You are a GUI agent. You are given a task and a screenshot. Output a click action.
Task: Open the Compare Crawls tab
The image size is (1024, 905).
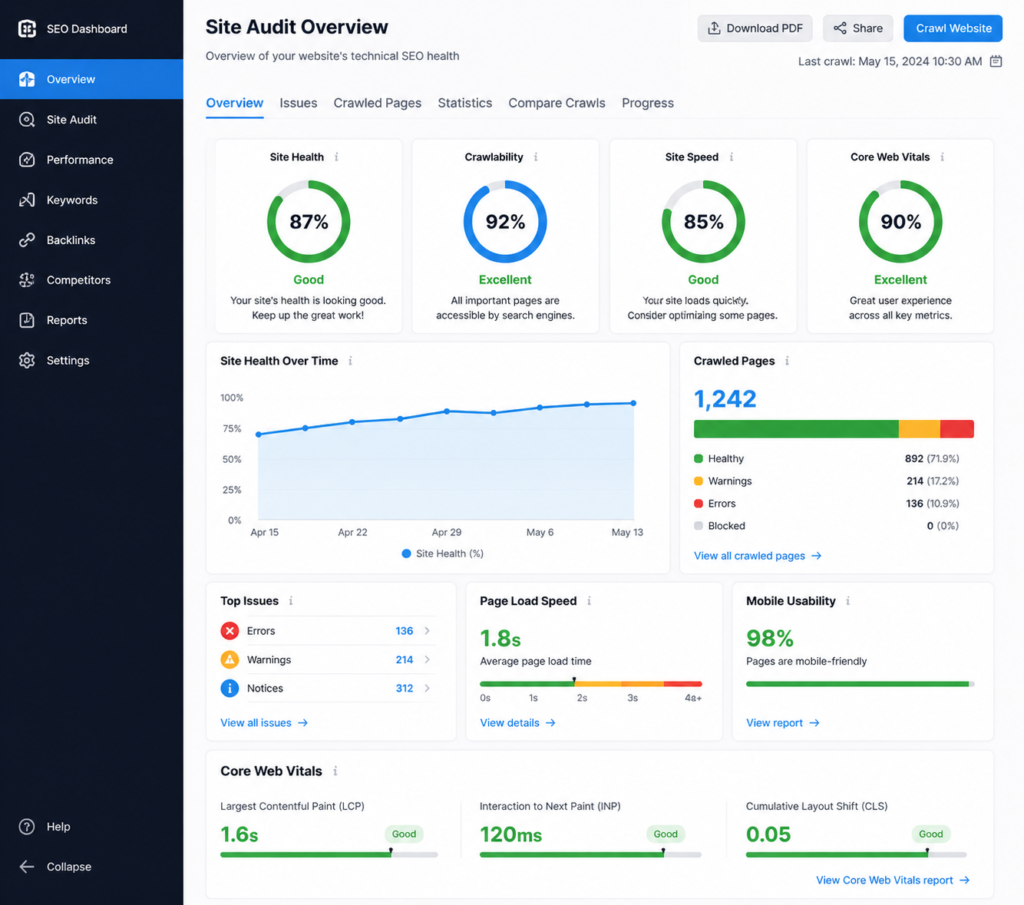556,103
